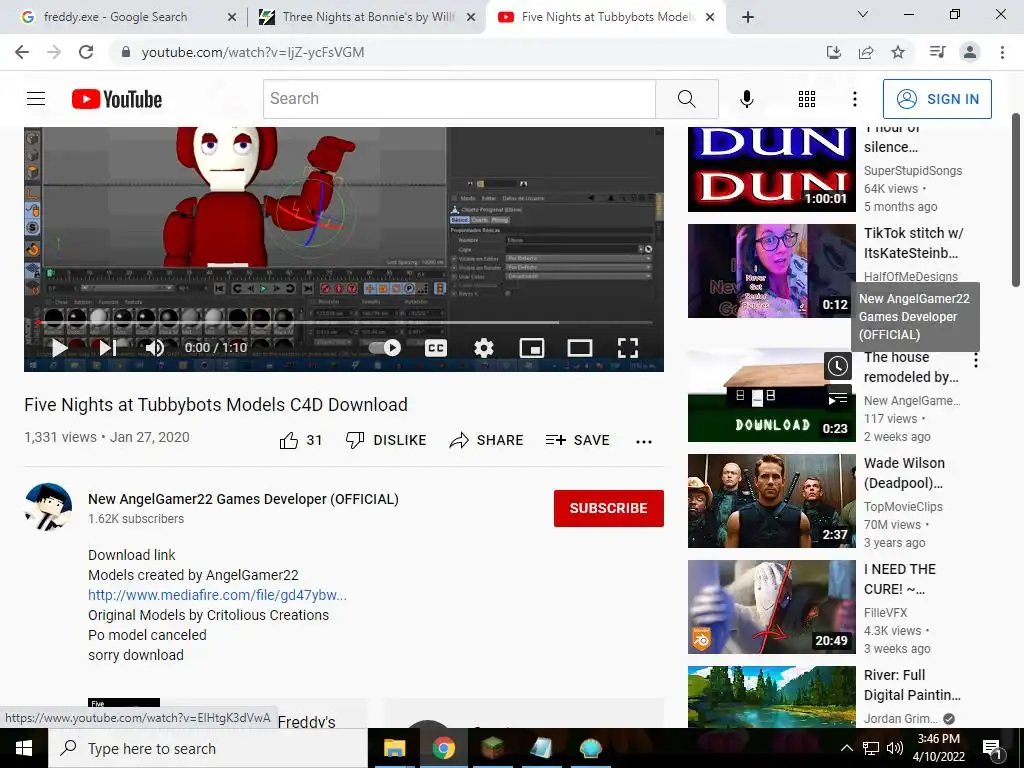
Task: Open Minecraft from the taskbar
Action: 492,748
